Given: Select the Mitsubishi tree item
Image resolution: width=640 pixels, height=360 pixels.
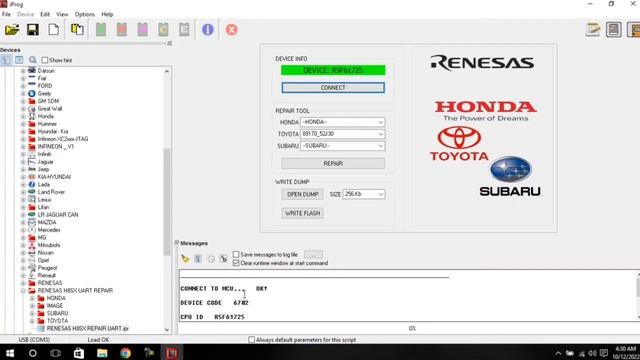Looking at the screenshot, I should pos(49,245).
